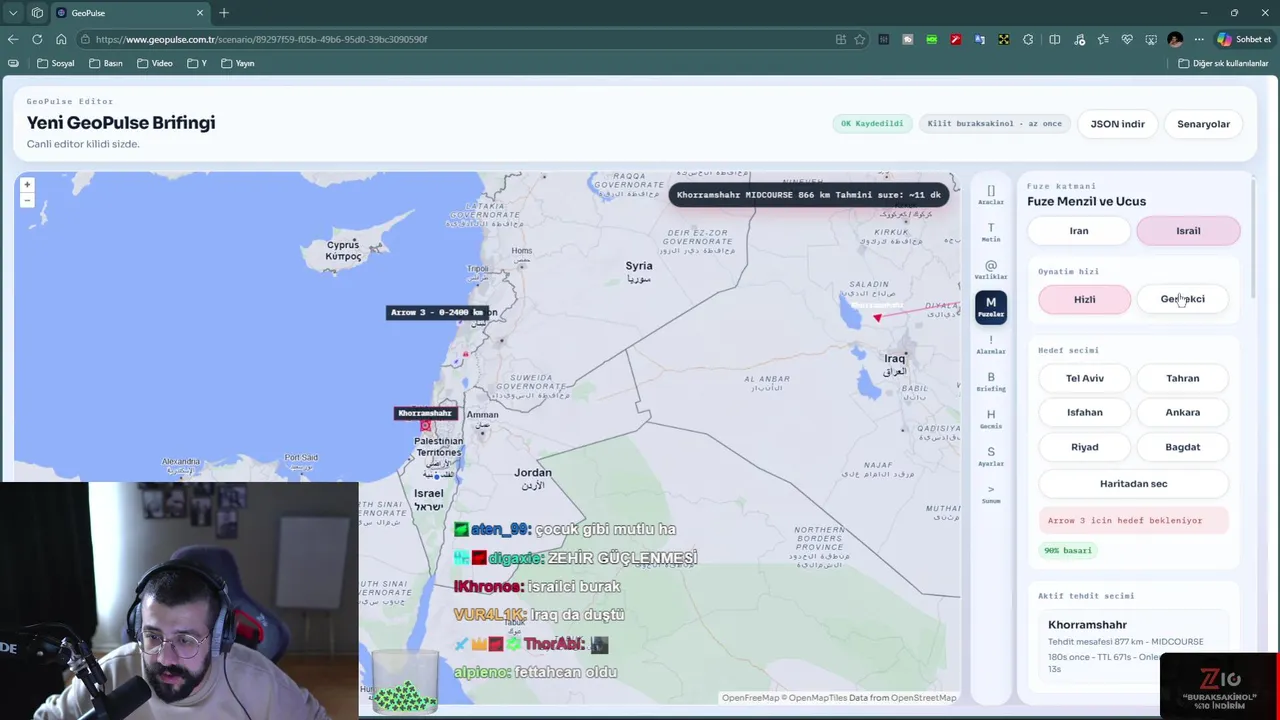Click the Khorramshahr marker label on map

425,413
